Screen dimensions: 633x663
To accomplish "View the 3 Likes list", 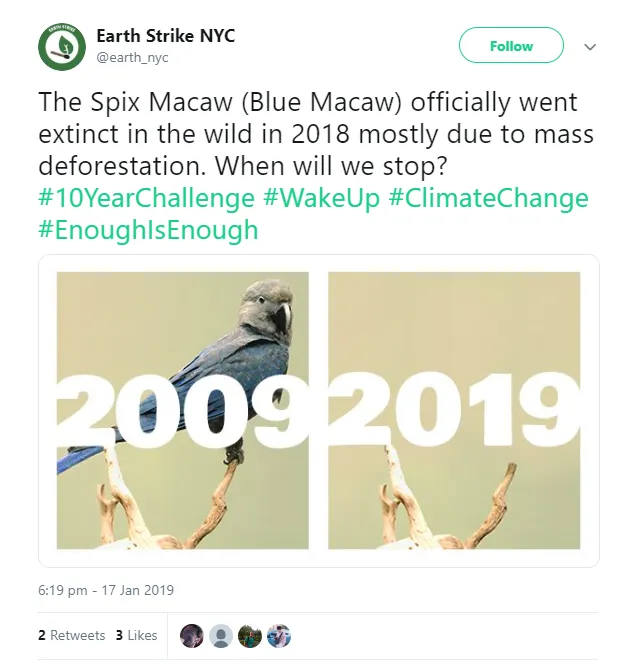I will pos(136,635).
